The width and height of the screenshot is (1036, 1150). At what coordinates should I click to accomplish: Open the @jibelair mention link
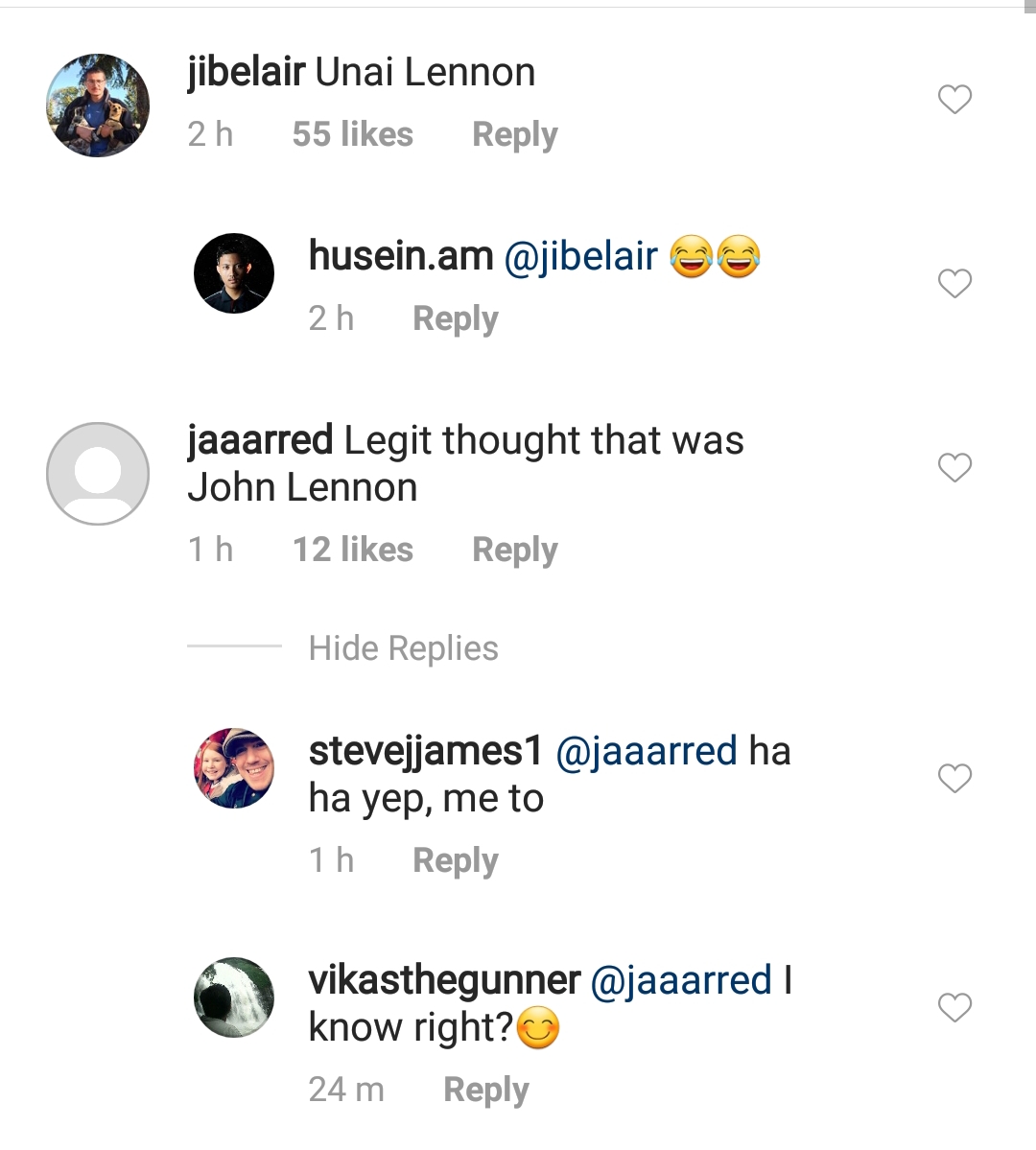[x=580, y=256]
